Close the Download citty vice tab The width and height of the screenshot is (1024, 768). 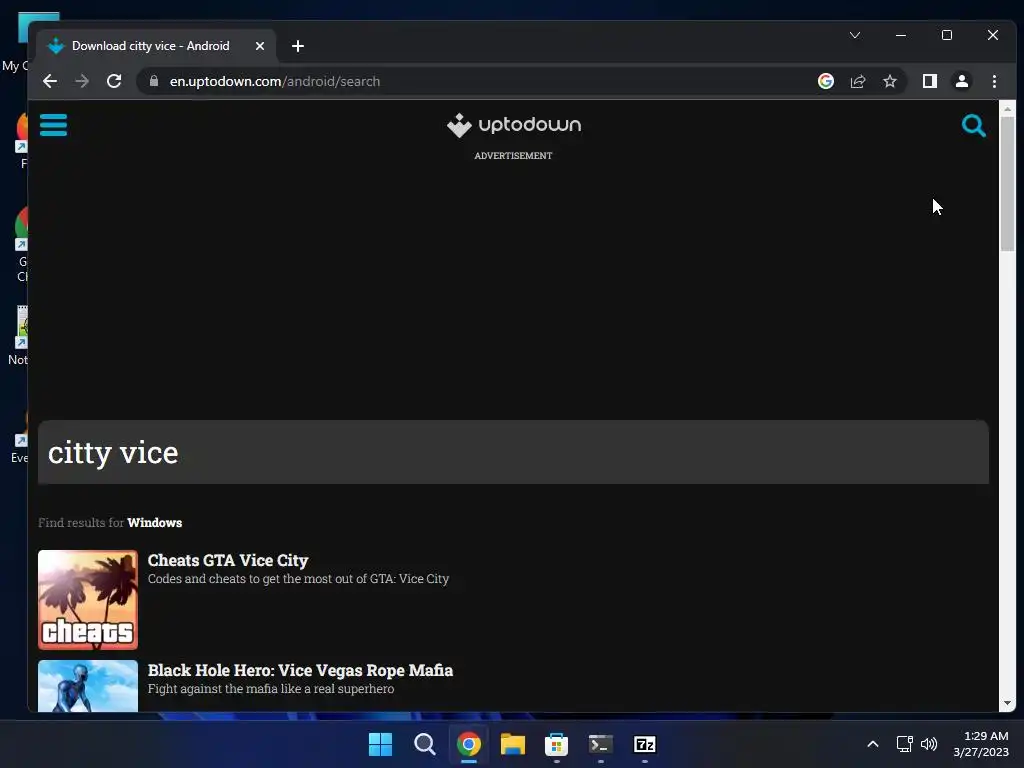pos(259,46)
